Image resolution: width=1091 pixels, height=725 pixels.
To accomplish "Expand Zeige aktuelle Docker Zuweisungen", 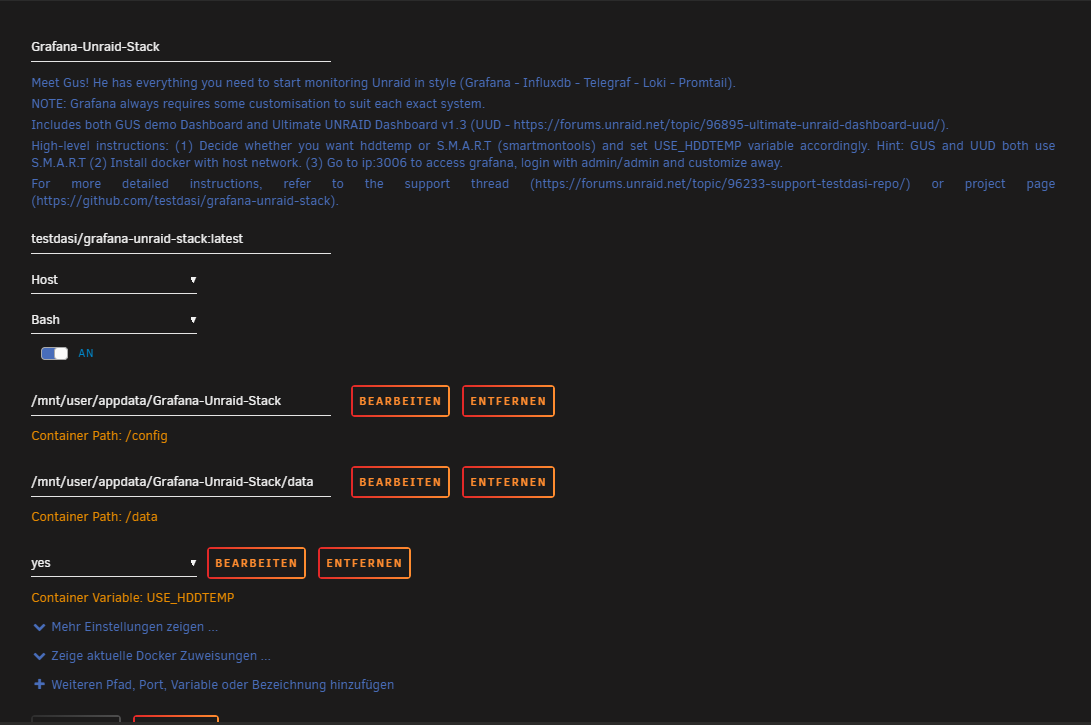I will pos(161,656).
